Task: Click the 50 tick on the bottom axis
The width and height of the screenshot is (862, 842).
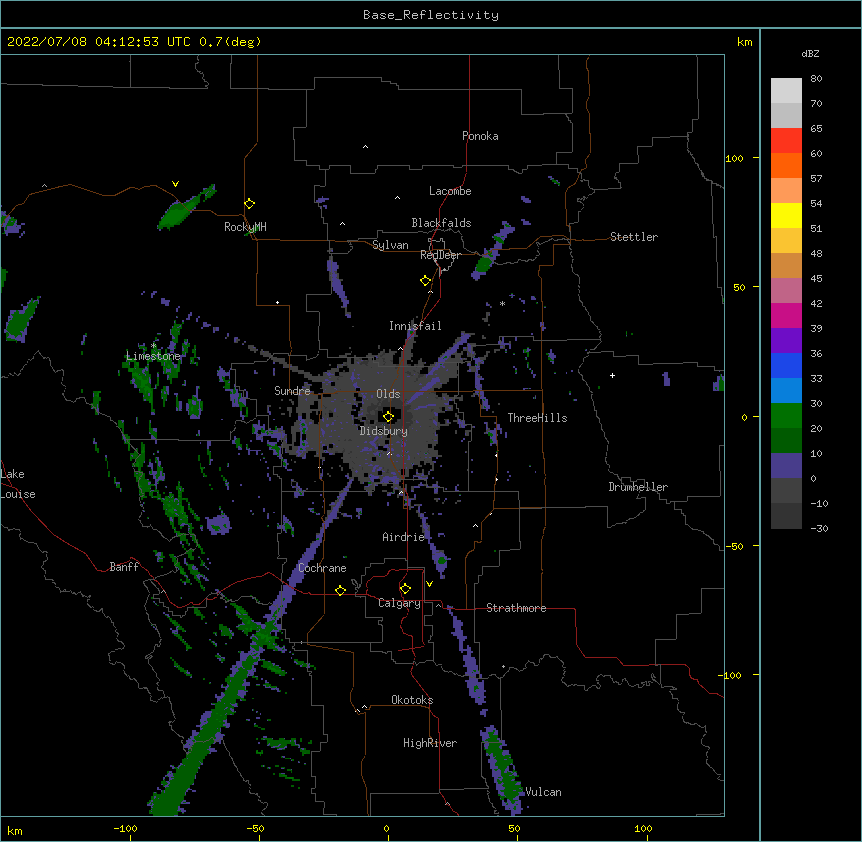Action: click(x=514, y=828)
